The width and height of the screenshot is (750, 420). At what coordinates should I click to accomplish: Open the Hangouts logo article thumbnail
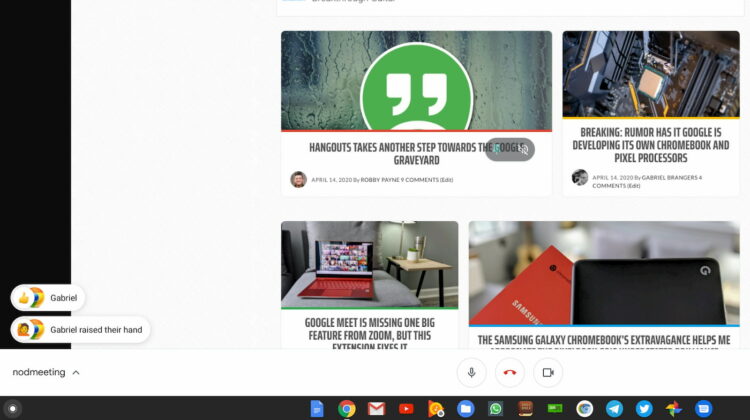coord(416,80)
